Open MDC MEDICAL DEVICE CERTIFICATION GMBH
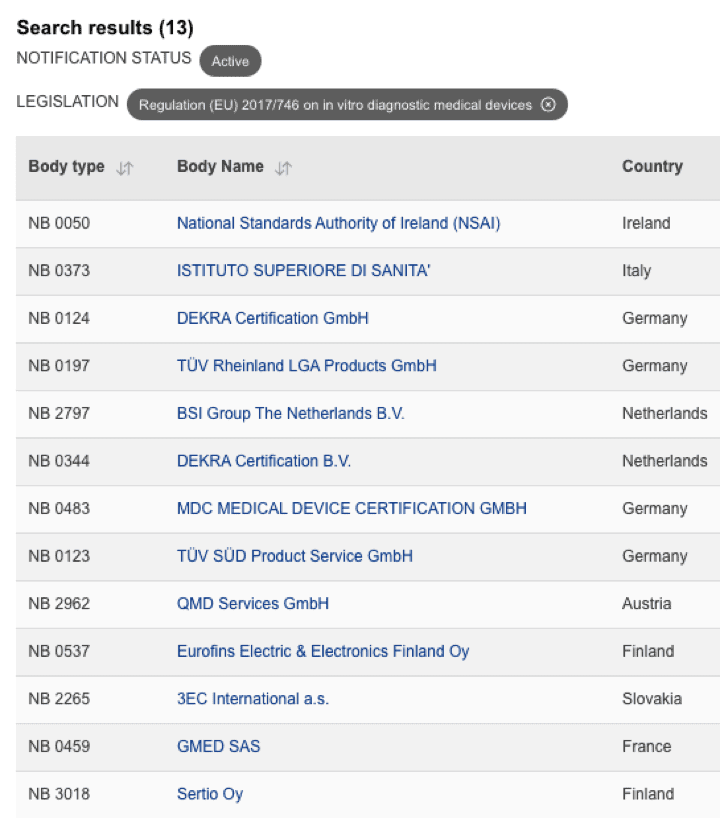720x818 pixels. tap(351, 508)
